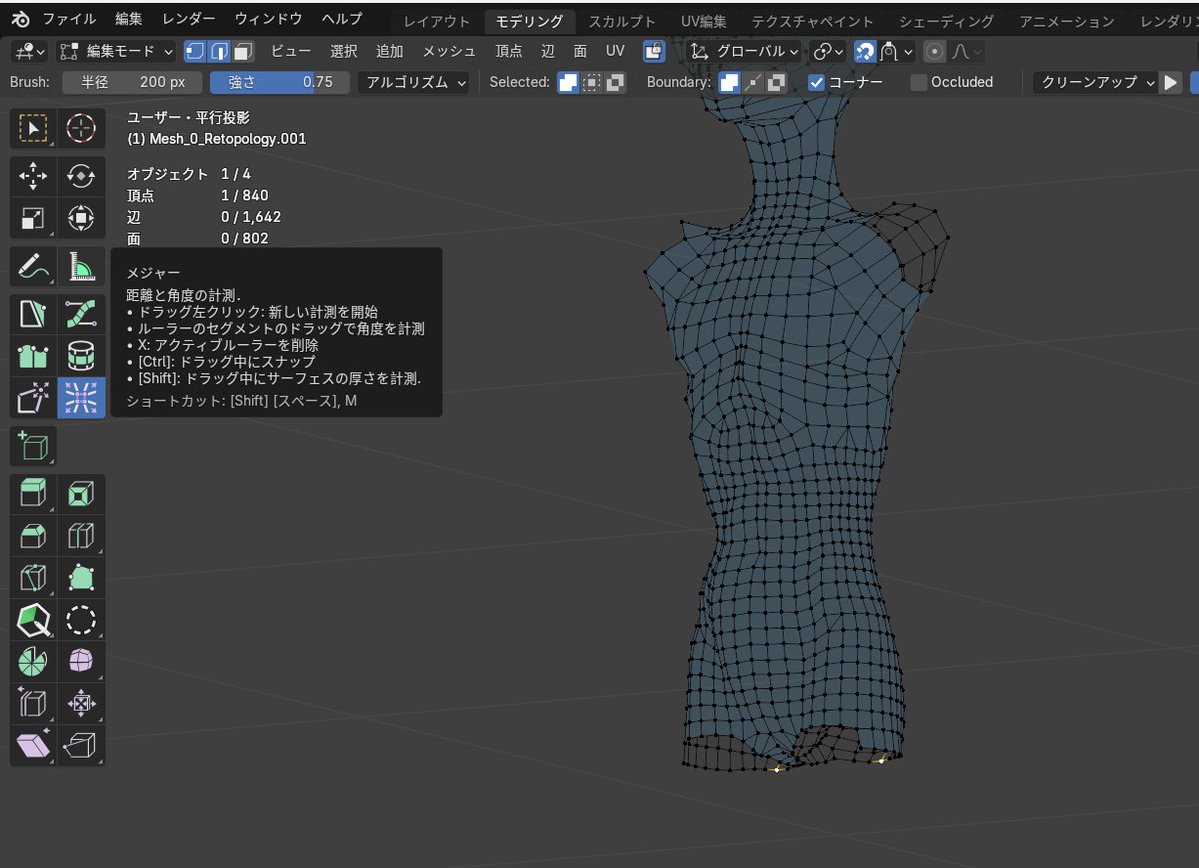Select the Bevel tool
This screenshot has width=1199, height=868.
click(33, 536)
